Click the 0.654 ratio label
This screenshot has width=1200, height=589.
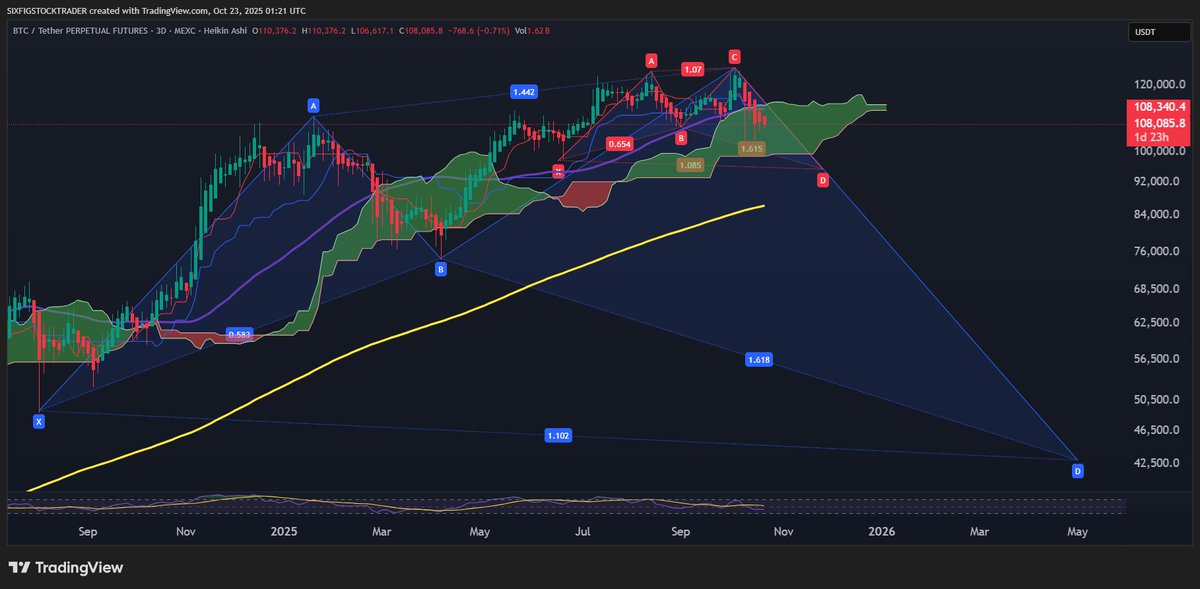[619, 144]
